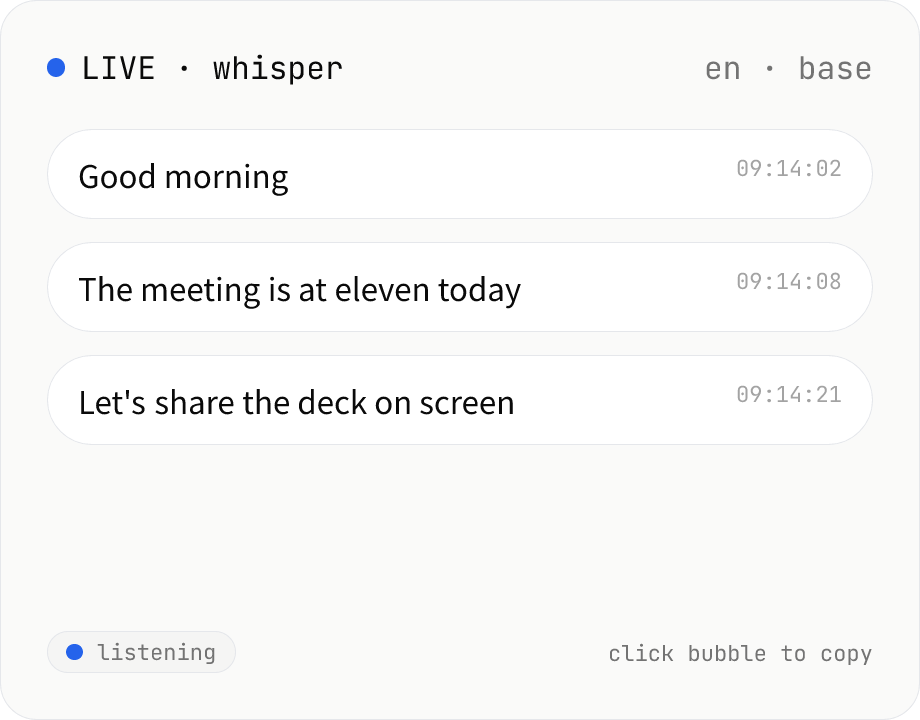Click the 09:14:08 timestamp
Viewport: 920px width, 720px height.
[x=789, y=281]
